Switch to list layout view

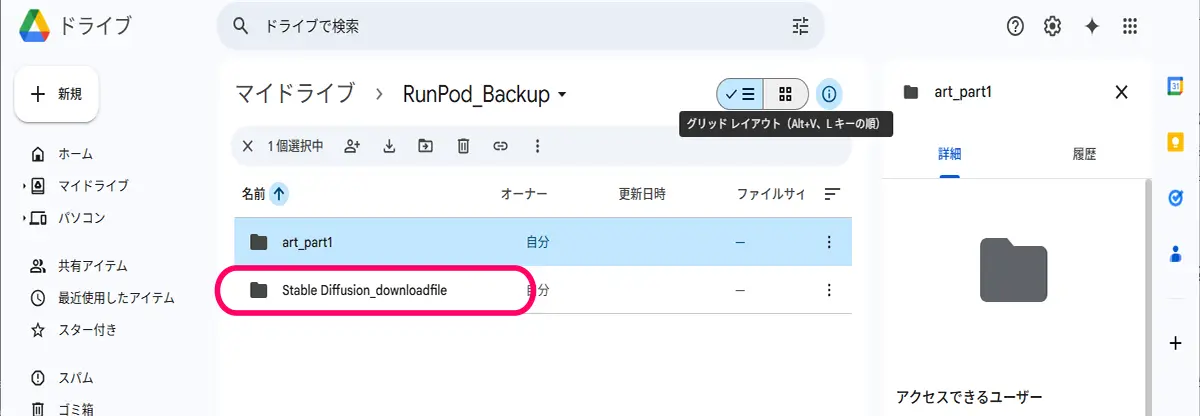(x=740, y=94)
